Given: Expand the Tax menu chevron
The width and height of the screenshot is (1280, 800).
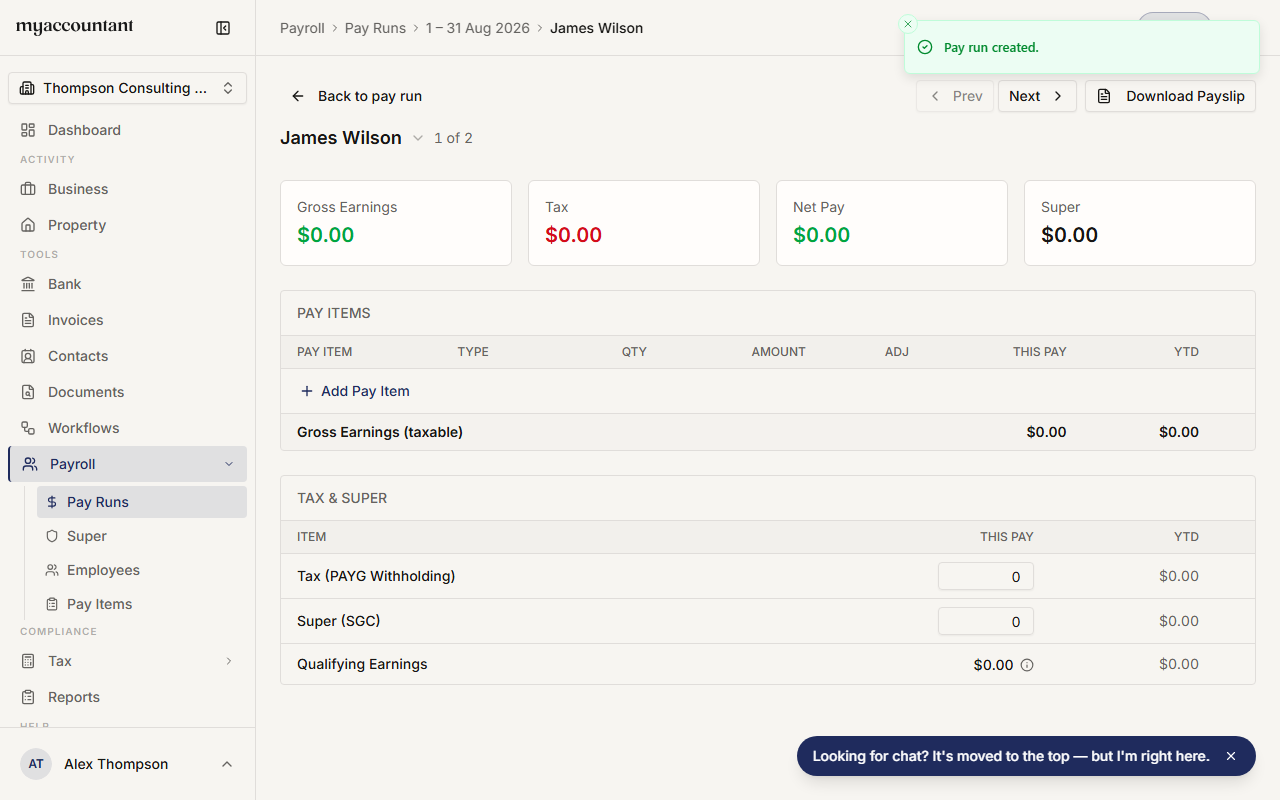Looking at the screenshot, I should [x=229, y=661].
